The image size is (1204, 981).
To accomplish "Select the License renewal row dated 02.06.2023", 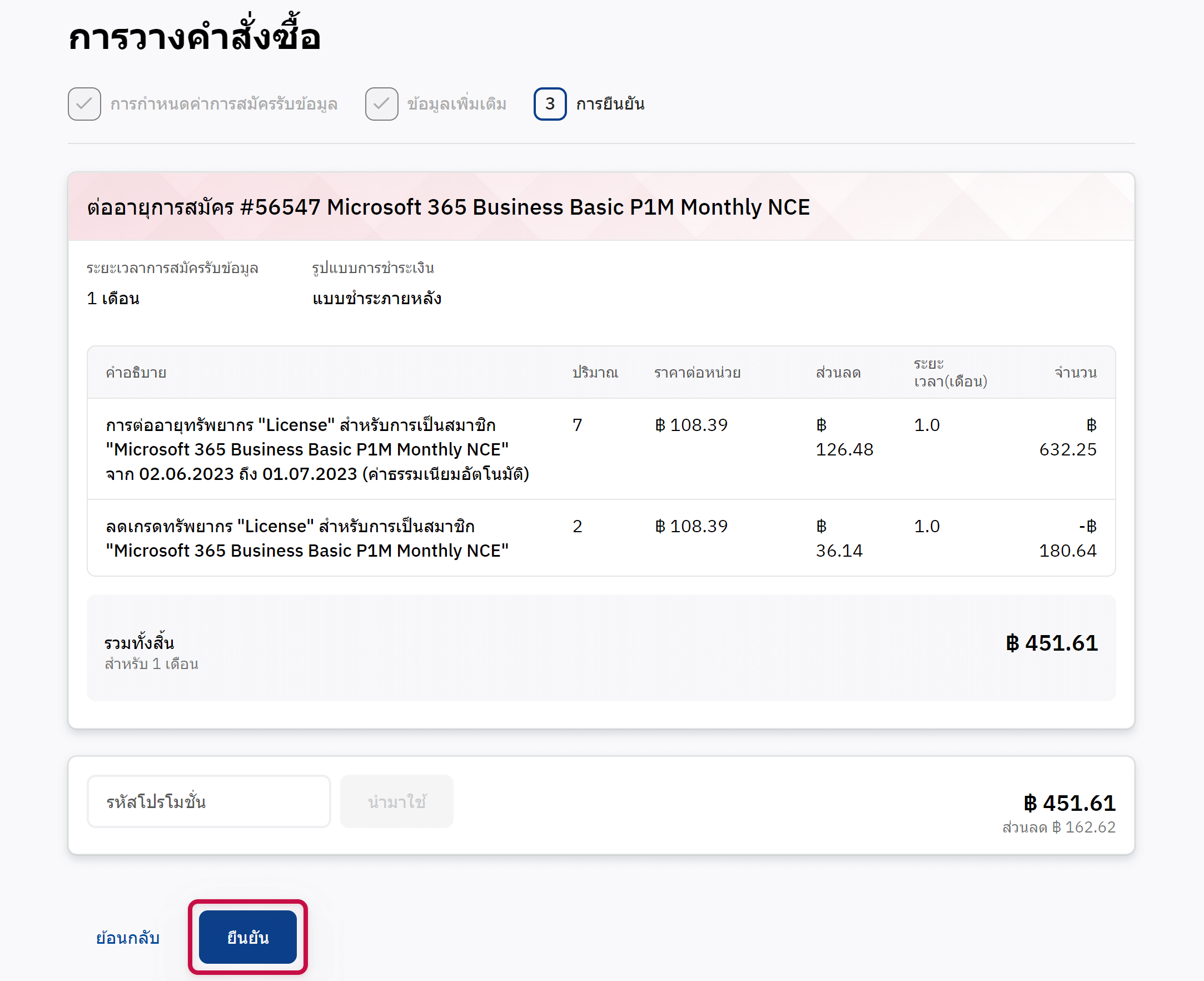I will click(x=317, y=449).
